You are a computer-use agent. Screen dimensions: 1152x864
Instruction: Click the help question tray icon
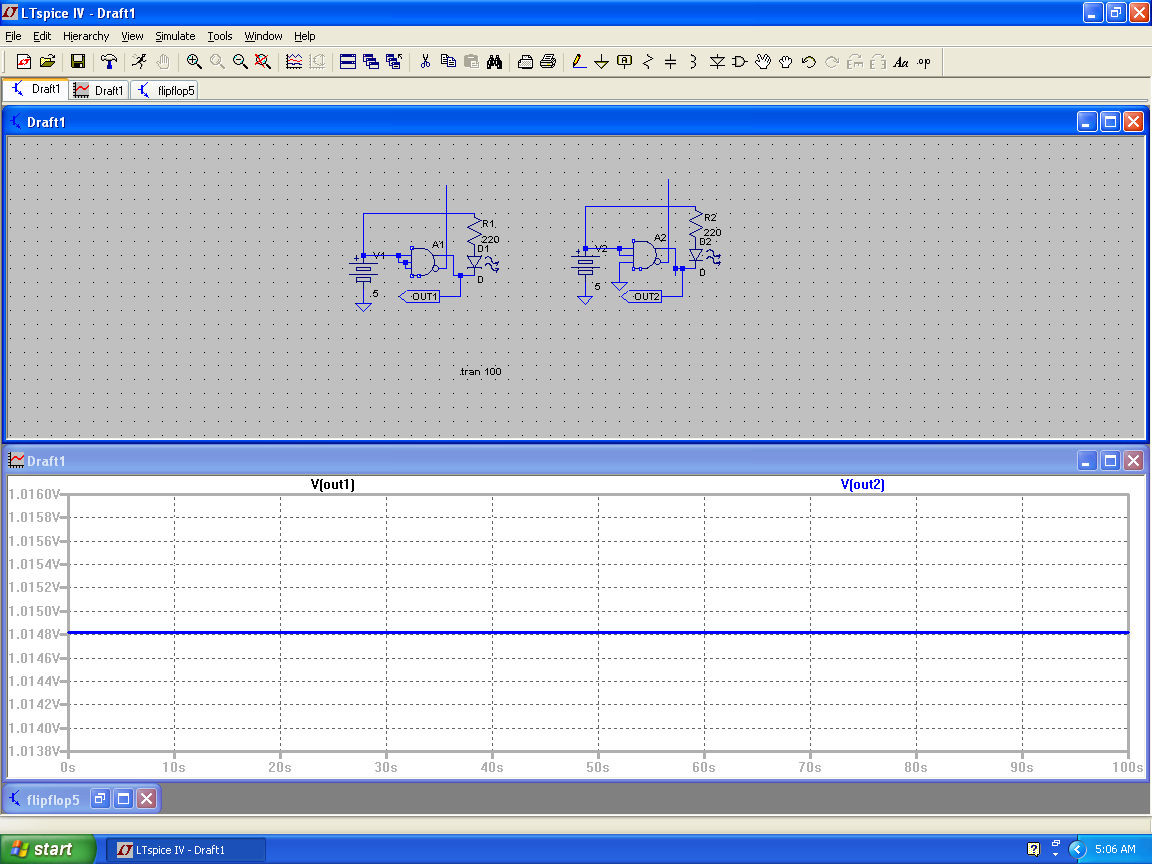(1033, 849)
